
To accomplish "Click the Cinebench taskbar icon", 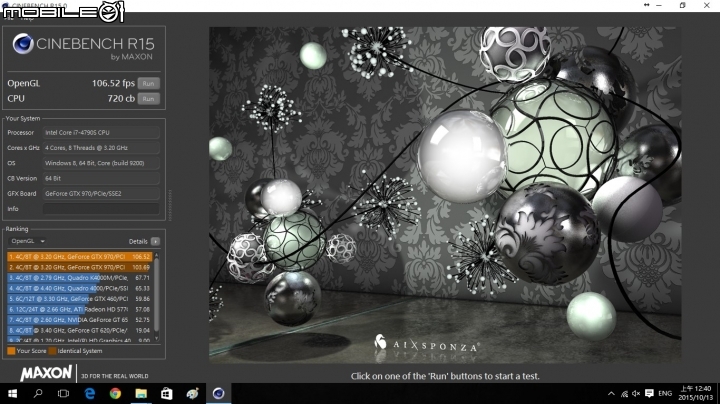I will pyautogui.click(x=218, y=393).
